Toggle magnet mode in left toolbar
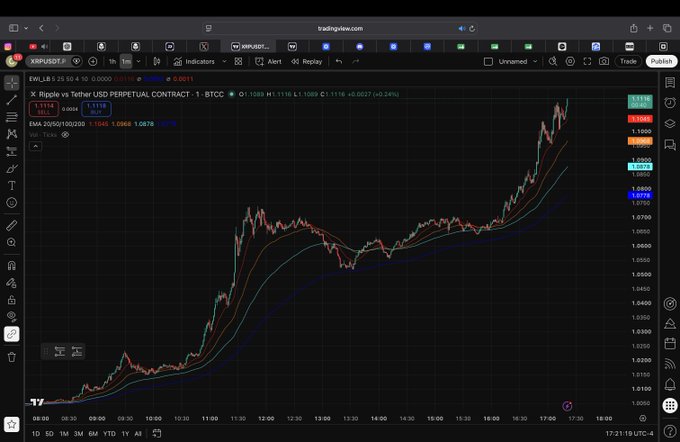This screenshot has width=680, height=442. (x=12, y=265)
